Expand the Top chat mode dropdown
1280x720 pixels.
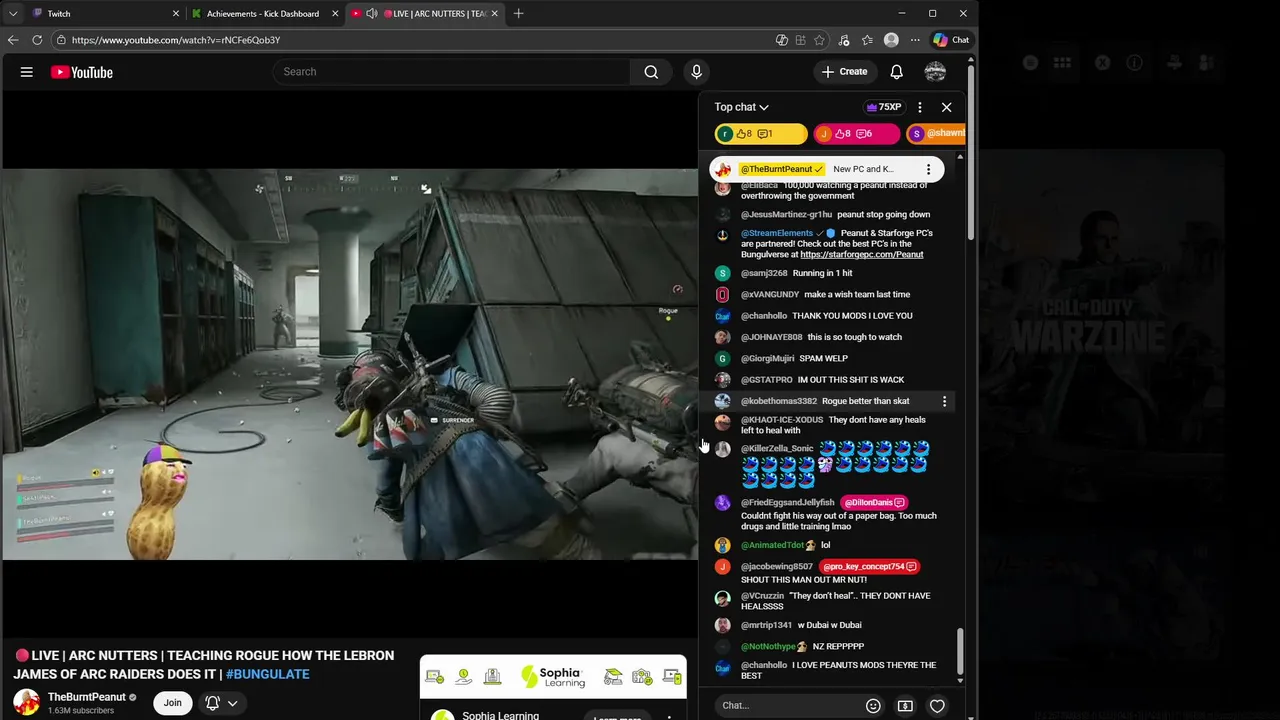coord(741,107)
